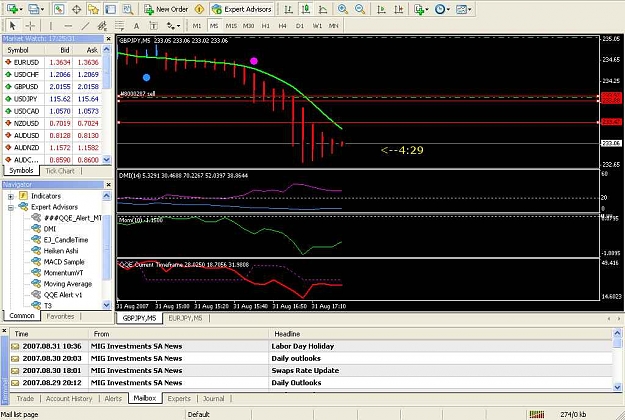625x420 pixels.
Task: Toggle D1 timeframe button
Action: click(x=300, y=26)
